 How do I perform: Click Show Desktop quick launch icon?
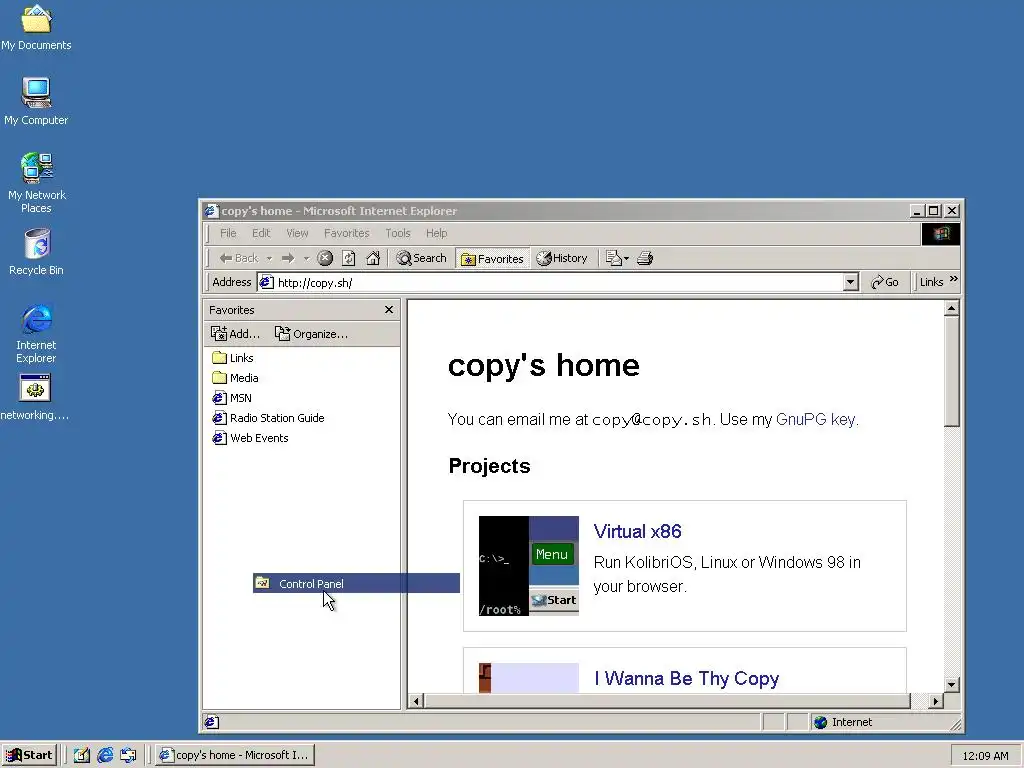pyautogui.click(x=82, y=755)
